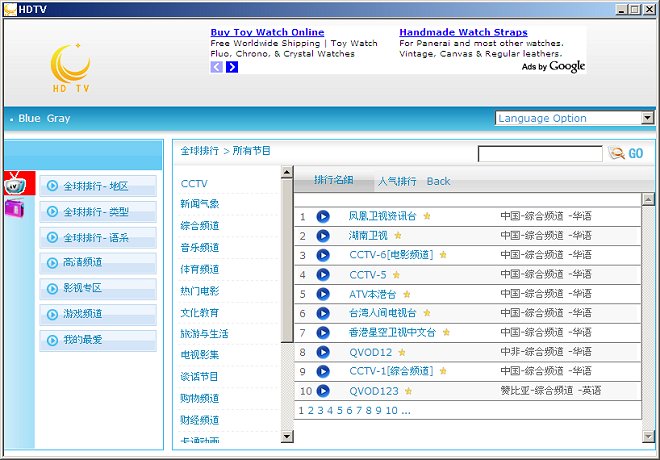Viewport: 660px width, 460px height.
Task: Click down arrow of category list scrollbar
Action: pos(287,436)
